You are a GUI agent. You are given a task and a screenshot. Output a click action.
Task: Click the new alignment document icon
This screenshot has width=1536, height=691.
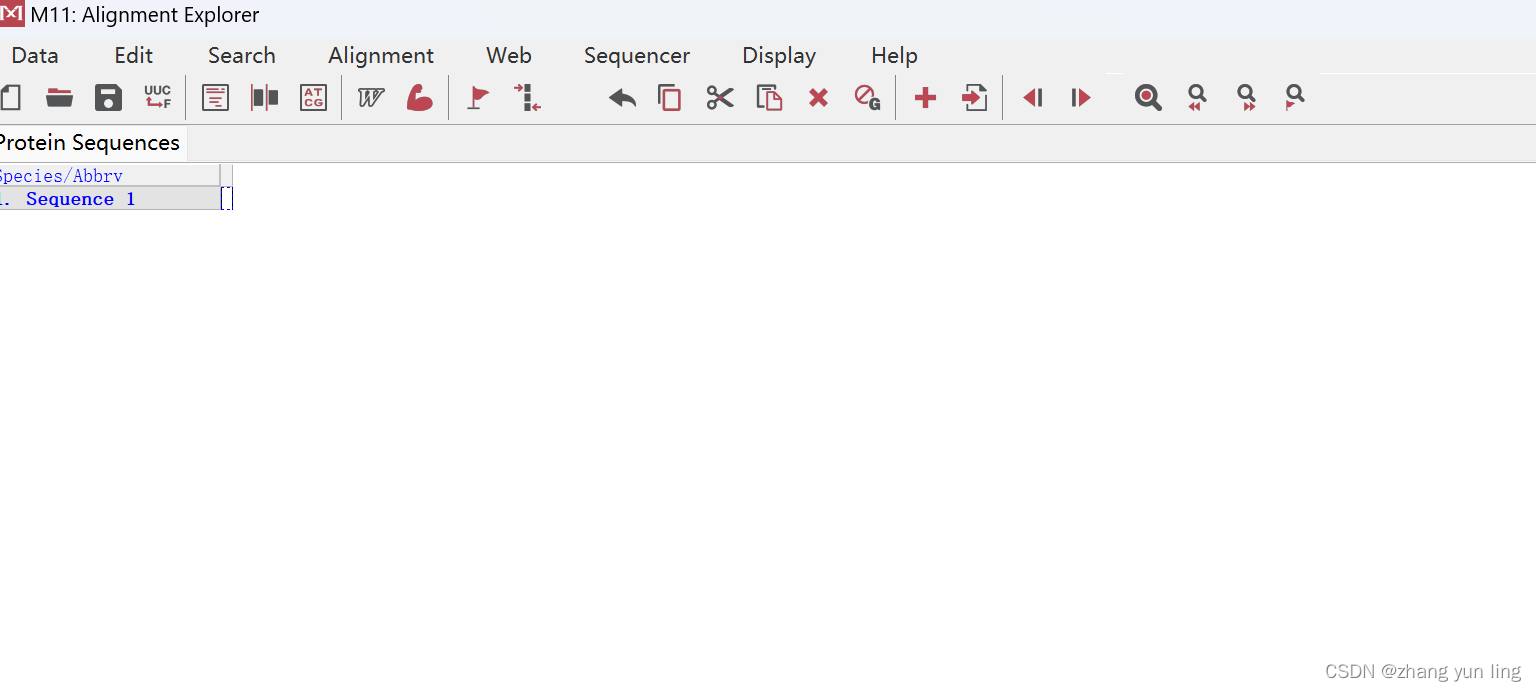pos(10,97)
